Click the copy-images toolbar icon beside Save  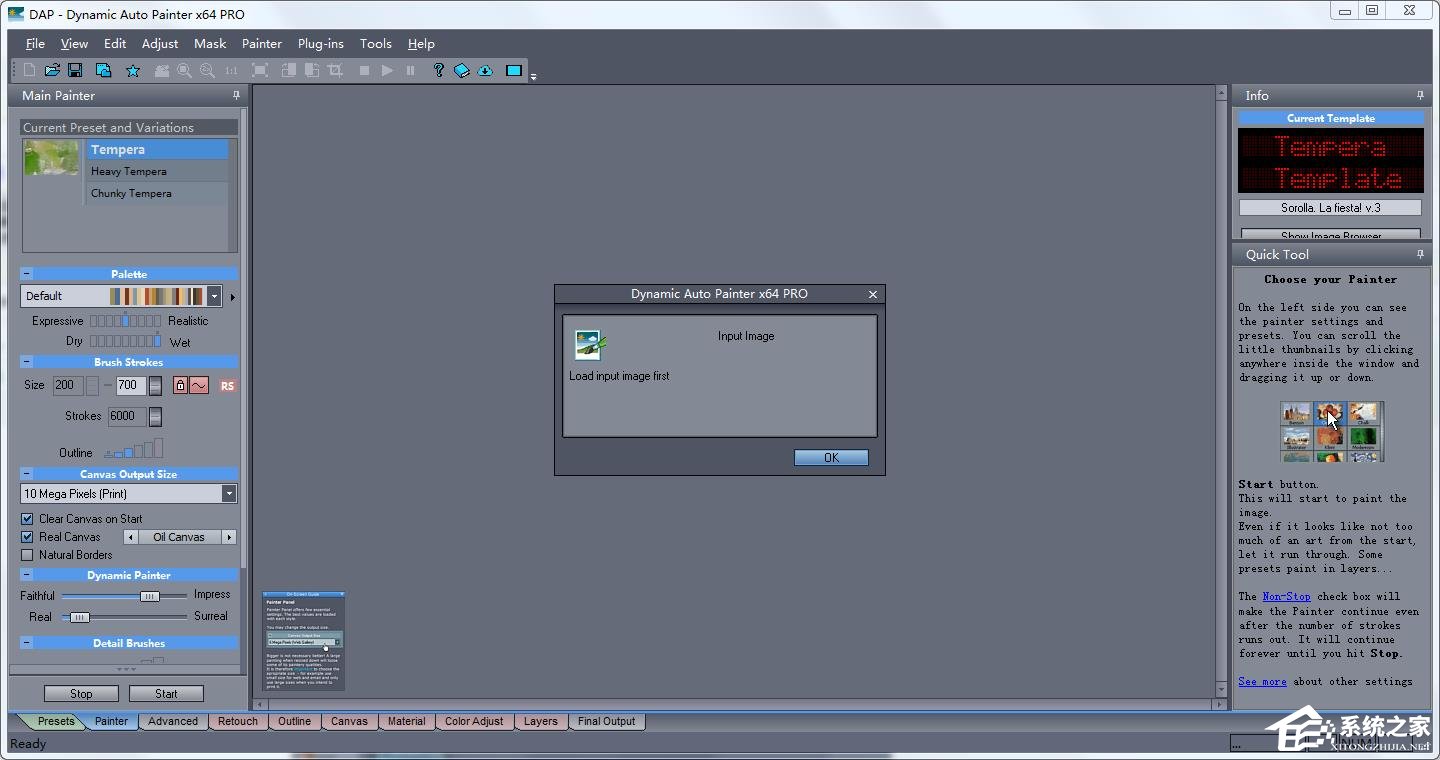(103, 70)
